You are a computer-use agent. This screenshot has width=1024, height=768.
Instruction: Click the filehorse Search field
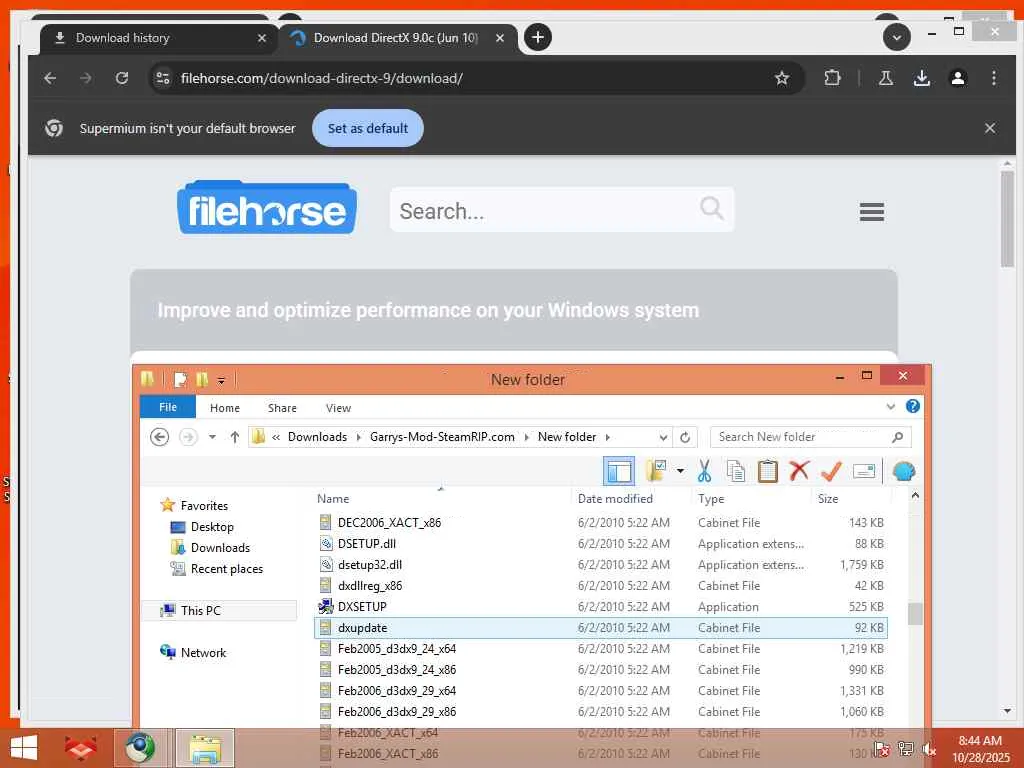[x=562, y=210]
